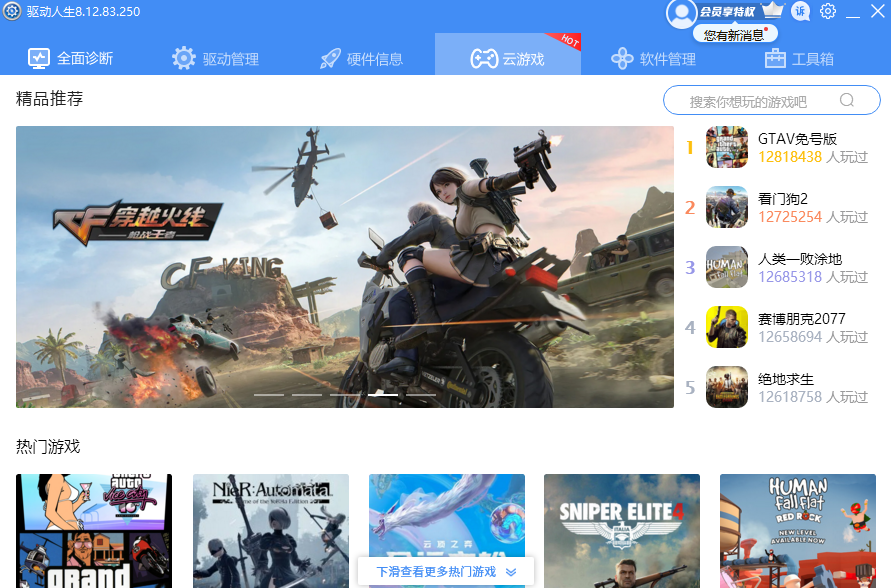Open the 硬件信息 tab
This screenshot has height=588, width=891.
tap(361, 59)
